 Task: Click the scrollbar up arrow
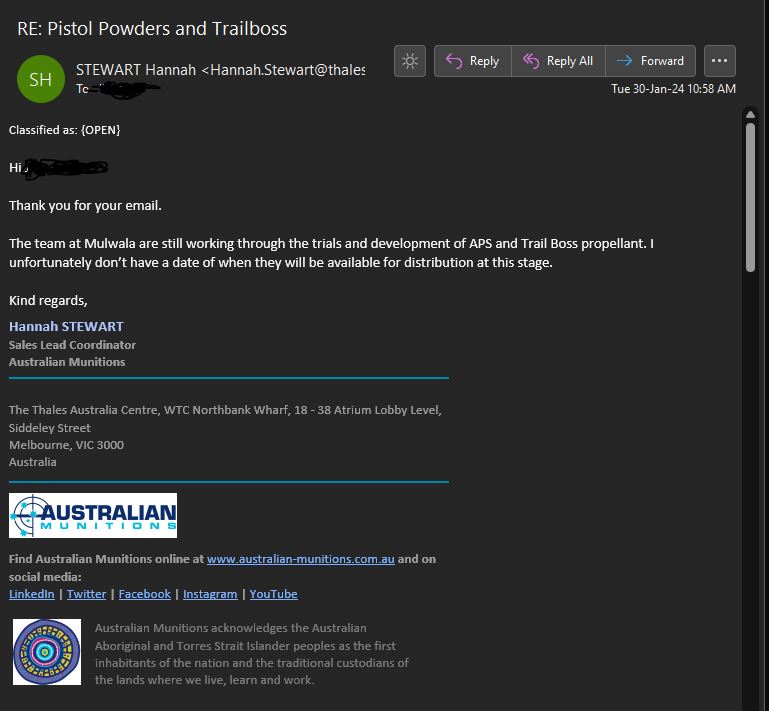pyautogui.click(x=751, y=115)
